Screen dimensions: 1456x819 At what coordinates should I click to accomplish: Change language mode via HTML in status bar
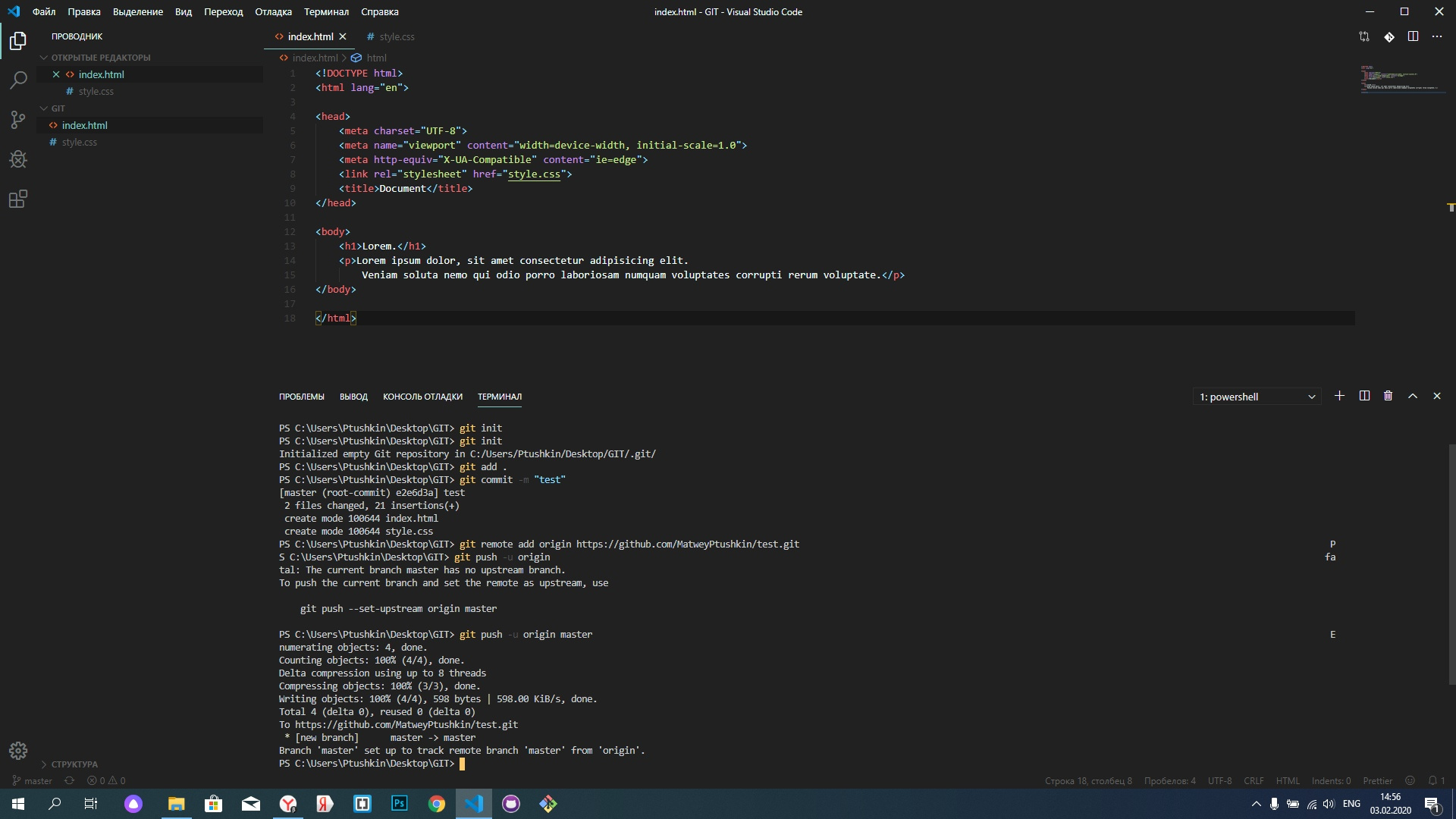pos(1288,780)
